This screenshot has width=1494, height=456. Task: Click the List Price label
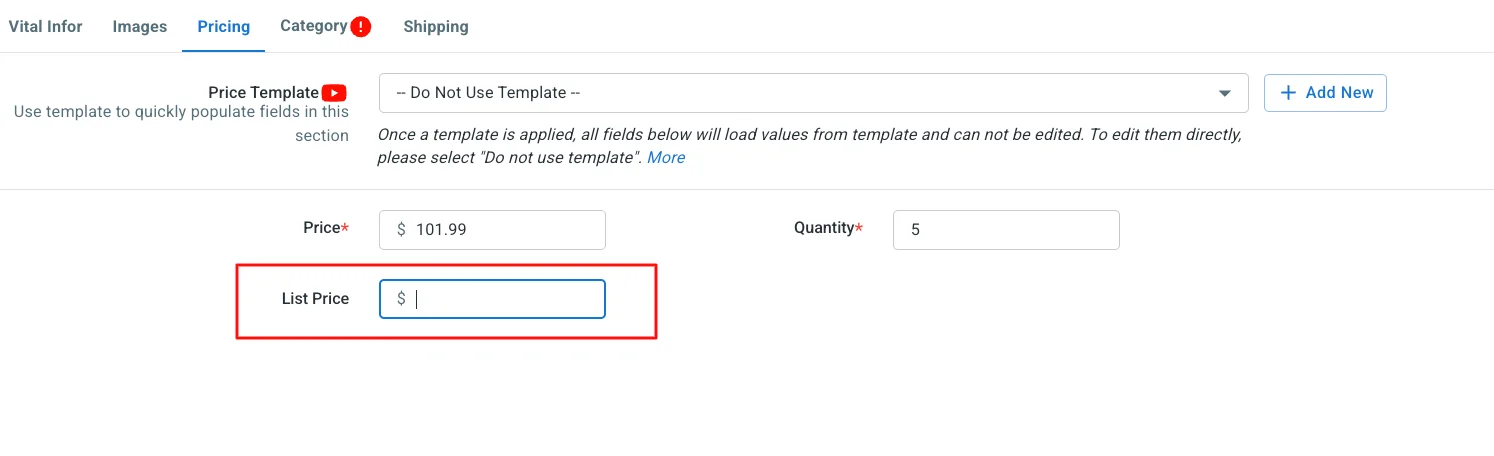315,298
